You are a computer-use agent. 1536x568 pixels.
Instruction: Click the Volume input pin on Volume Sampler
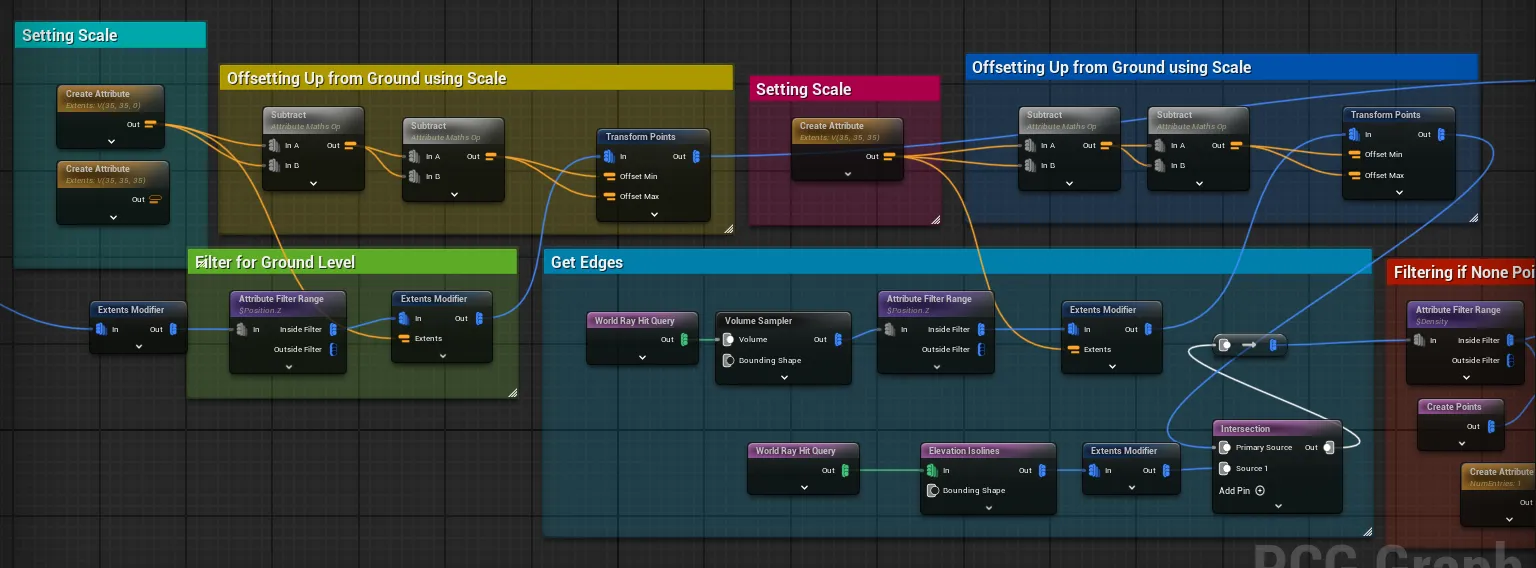click(729, 340)
